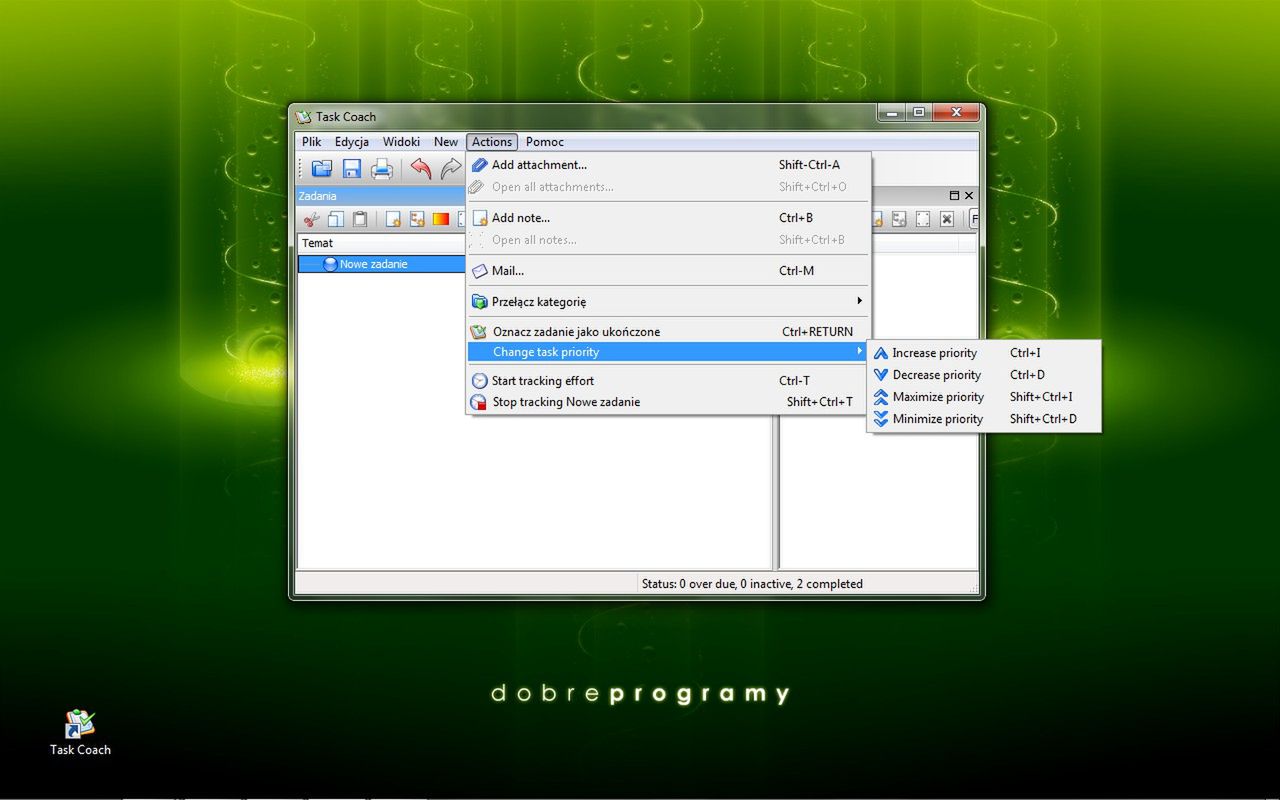Select Decrease priority in the submenu

click(x=984, y=375)
